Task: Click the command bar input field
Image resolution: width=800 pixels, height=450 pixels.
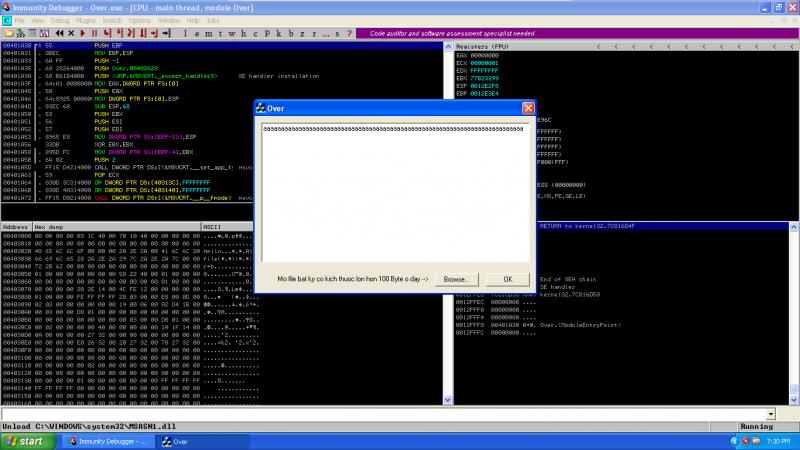Action: pos(384,414)
